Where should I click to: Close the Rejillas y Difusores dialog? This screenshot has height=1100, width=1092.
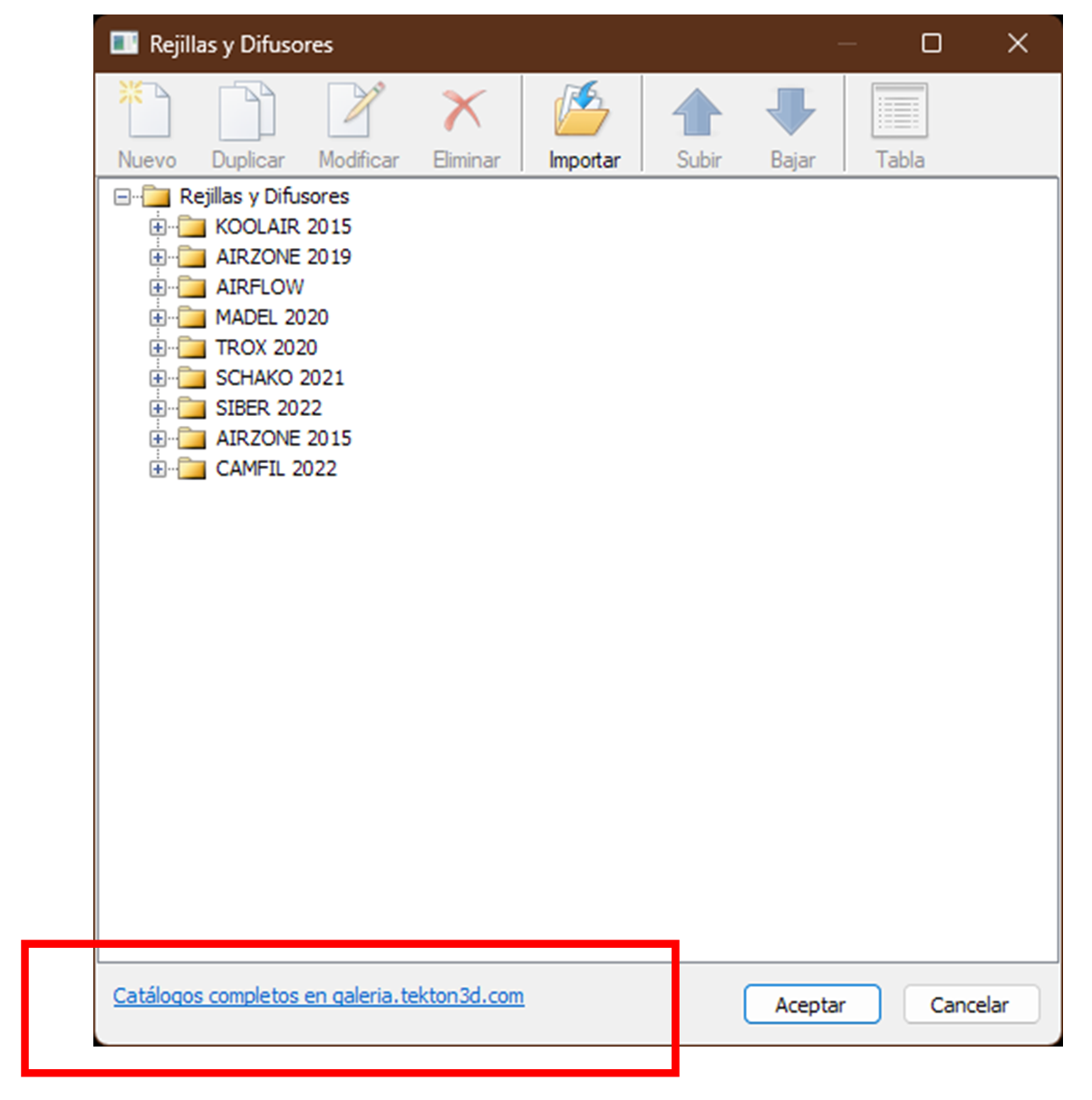(x=1018, y=43)
